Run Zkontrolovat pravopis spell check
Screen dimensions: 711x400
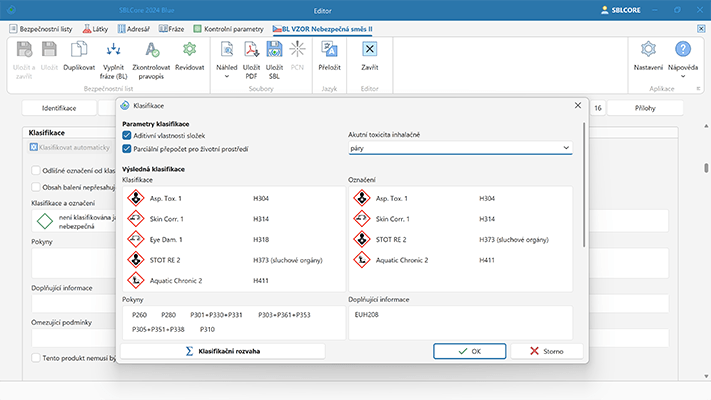click(x=152, y=50)
